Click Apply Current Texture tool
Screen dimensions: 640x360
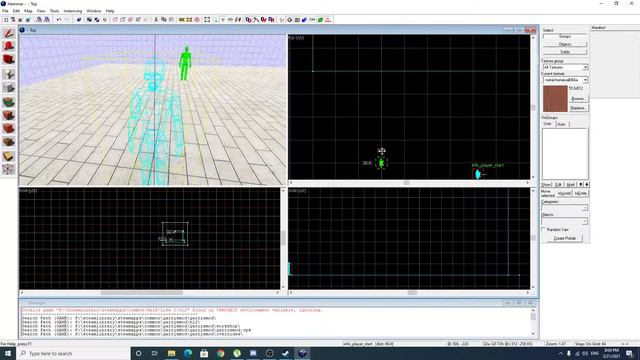9,115
